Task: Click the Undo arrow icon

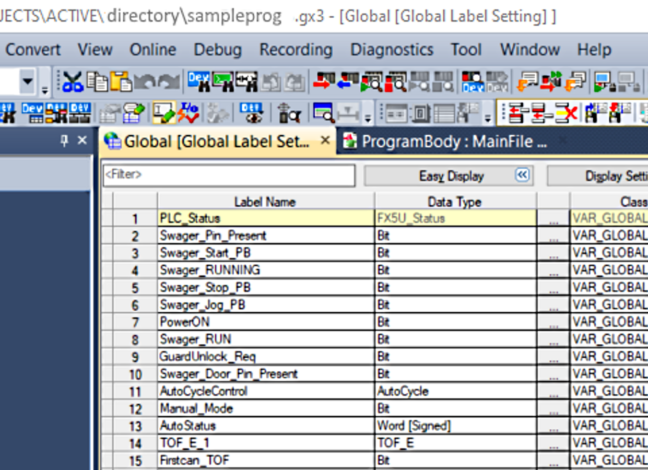Action: point(144,82)
